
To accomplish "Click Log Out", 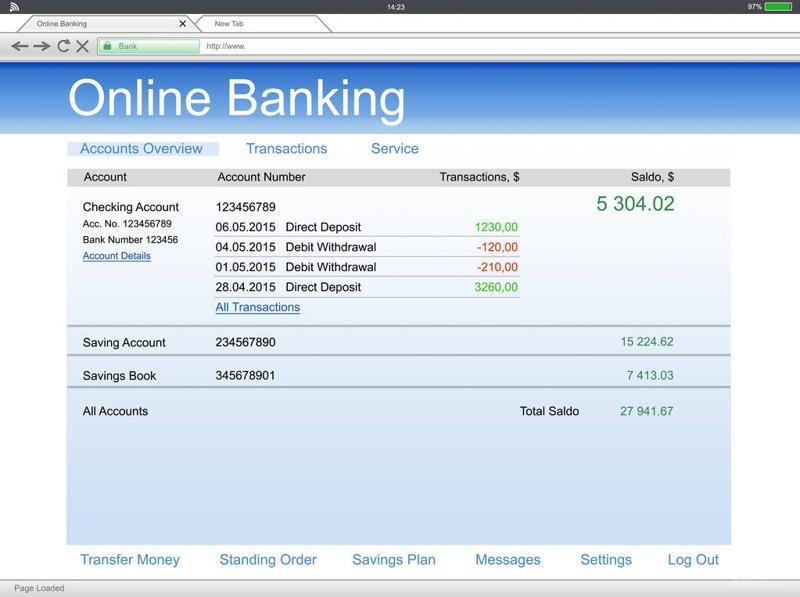I will pyautogui.click(x=693, y=560).
